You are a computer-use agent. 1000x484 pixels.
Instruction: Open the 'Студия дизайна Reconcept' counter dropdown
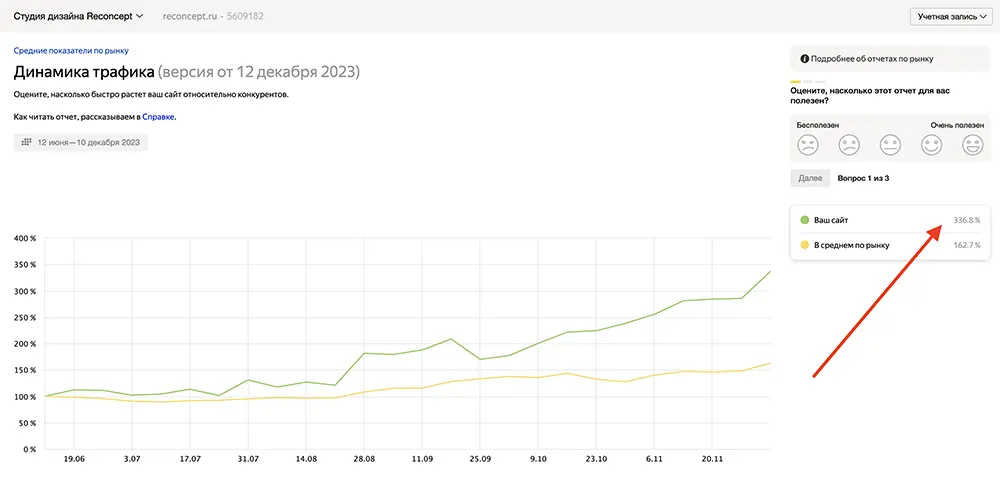point(78,16)
